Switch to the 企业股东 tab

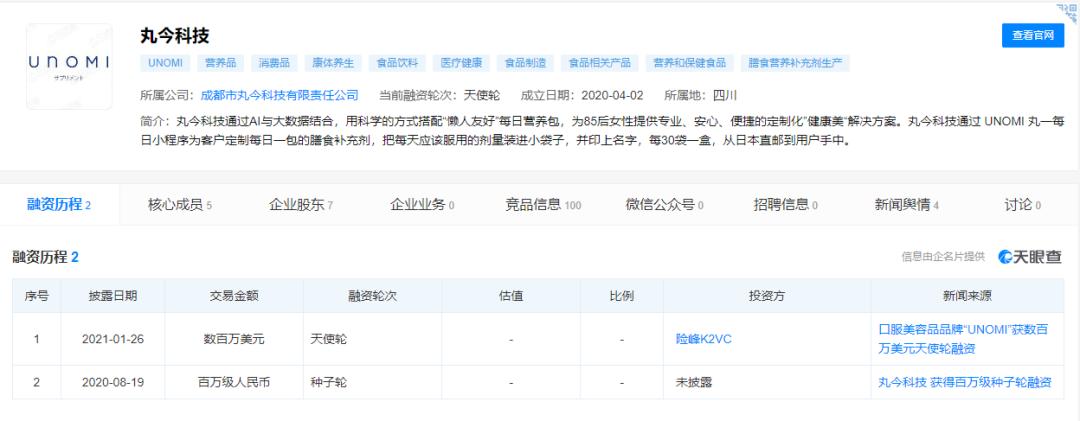click(x=301, y=205)
